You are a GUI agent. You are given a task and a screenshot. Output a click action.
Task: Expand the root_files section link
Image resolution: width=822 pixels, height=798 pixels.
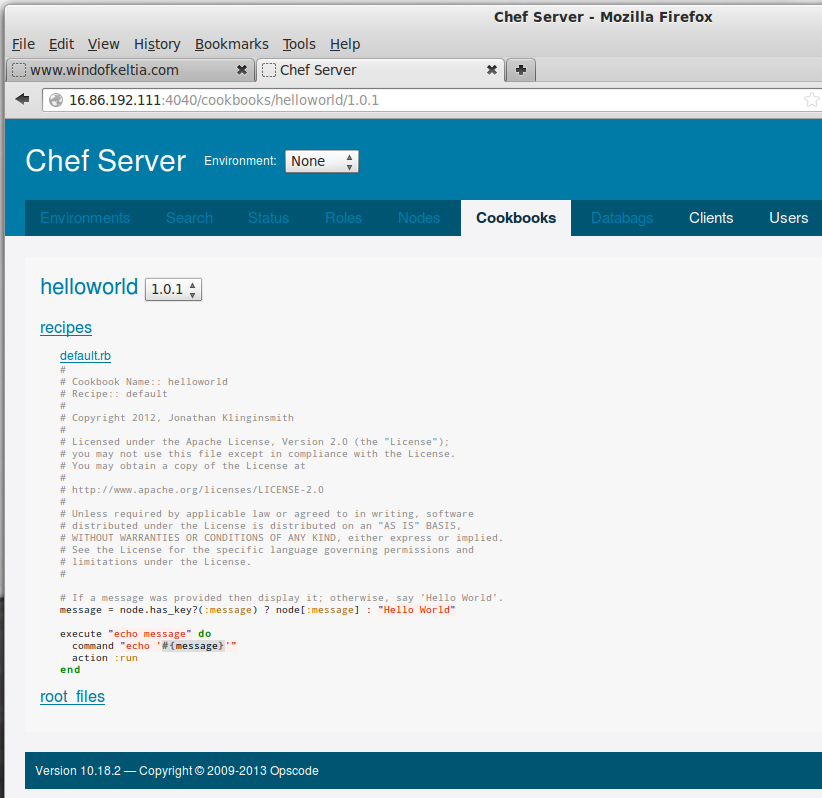72,697
